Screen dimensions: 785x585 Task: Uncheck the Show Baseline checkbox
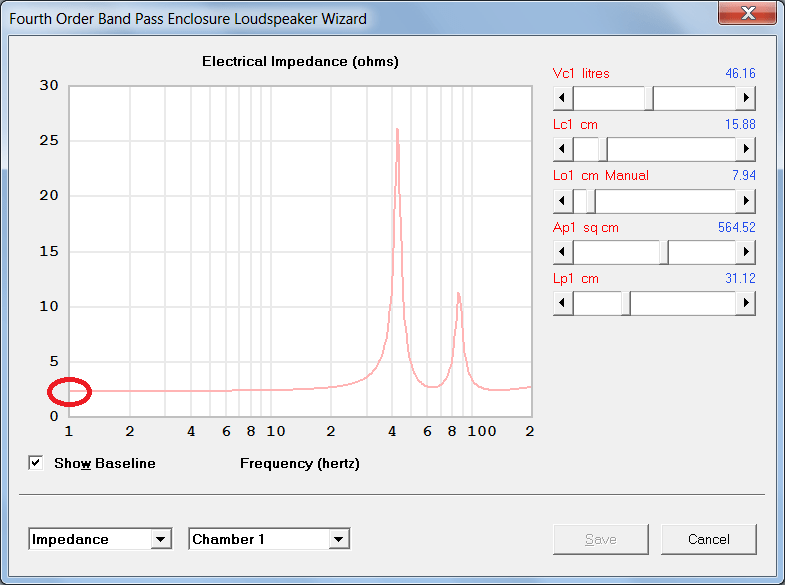click(36, 463)
